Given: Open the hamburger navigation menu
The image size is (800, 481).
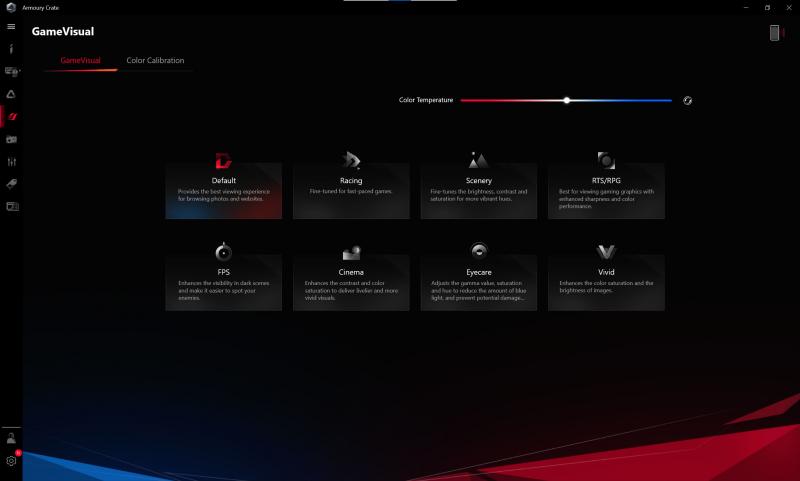Looking at the screenshot, I should point(11,27).
